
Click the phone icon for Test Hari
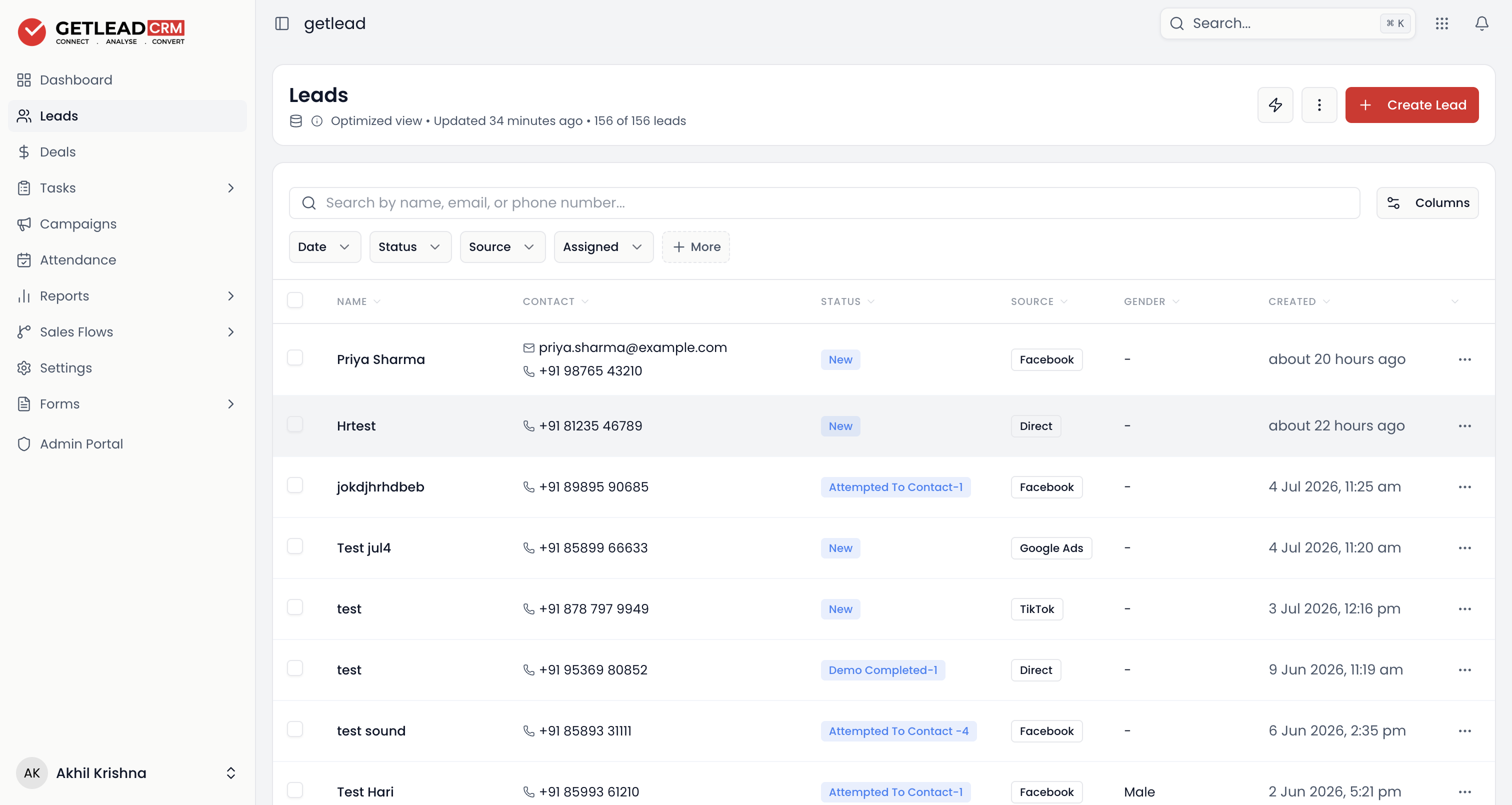click(x=528, y=792)
